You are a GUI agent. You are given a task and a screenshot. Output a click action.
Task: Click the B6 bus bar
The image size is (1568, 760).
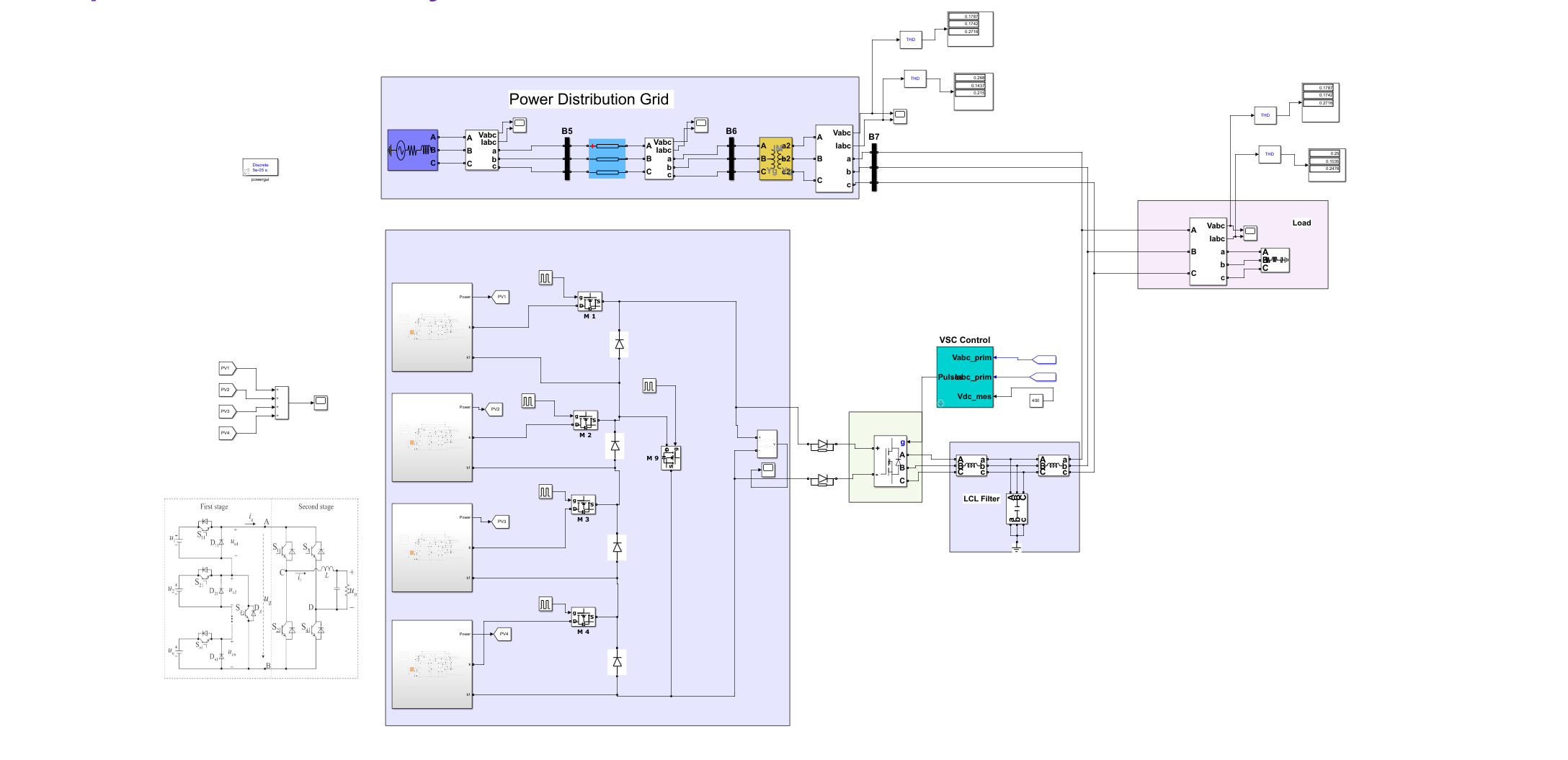pos(731,158)
